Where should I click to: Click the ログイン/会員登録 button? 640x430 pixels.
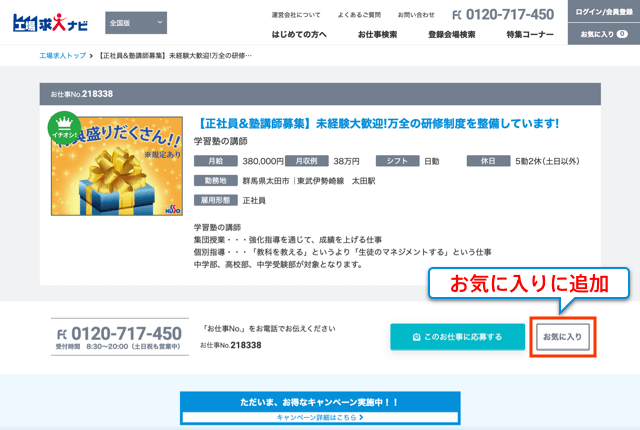click(x=603, y=11)
